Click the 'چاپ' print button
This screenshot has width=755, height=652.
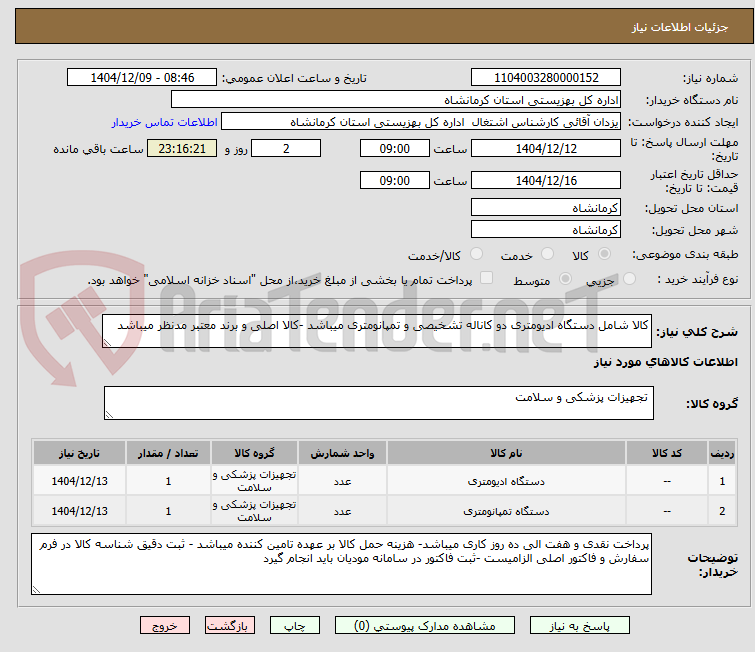(x=295, y=626)
